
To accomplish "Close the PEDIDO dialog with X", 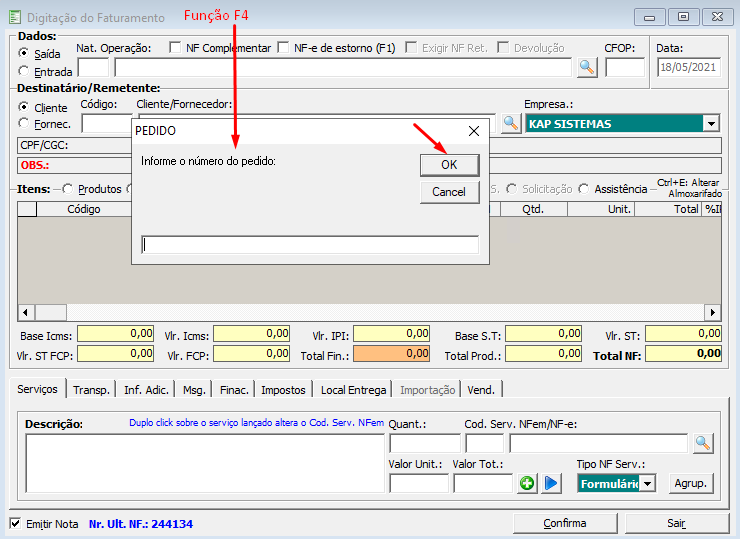I will pos(474,131).
